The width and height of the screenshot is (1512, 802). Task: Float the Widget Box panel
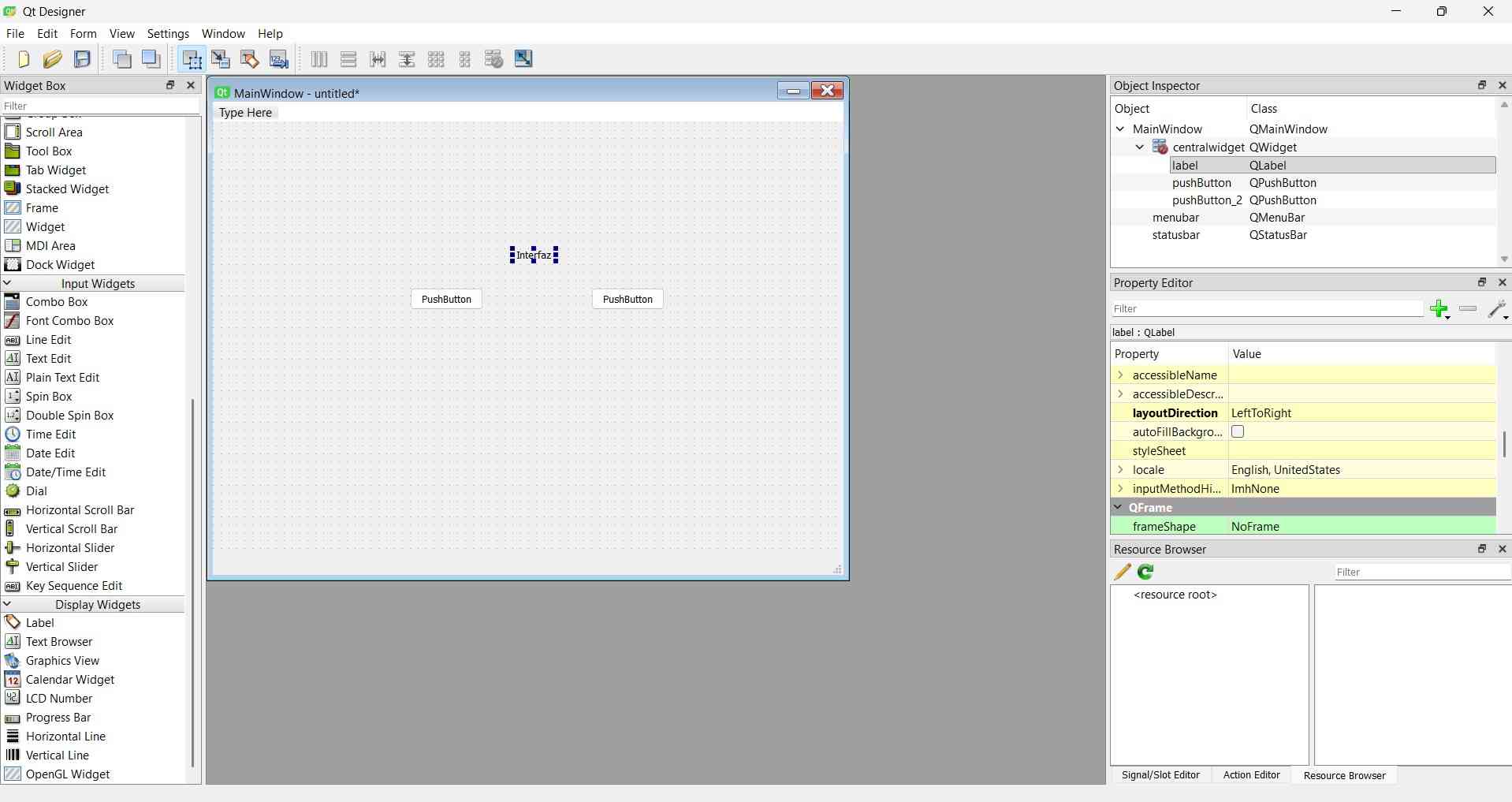[x=169, y=85]
